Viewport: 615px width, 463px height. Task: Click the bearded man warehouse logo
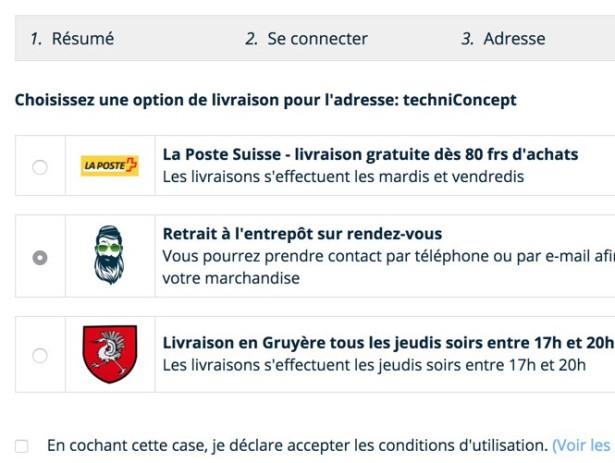(110, 256)
